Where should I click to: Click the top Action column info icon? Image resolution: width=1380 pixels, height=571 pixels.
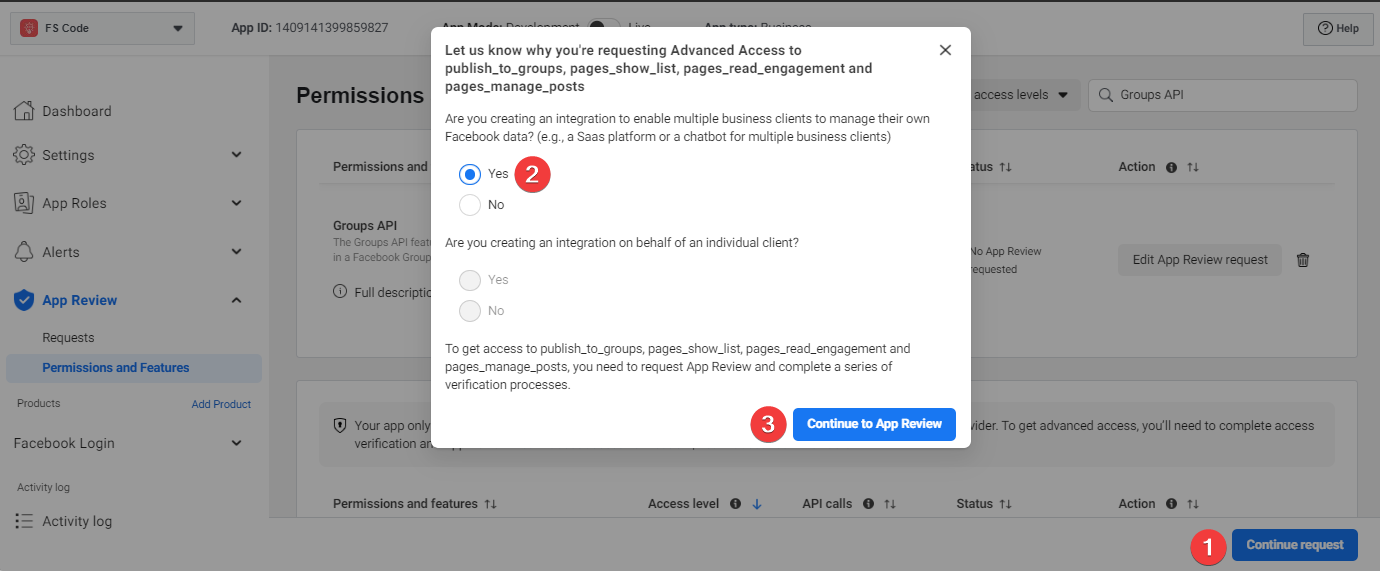pyautogui.click(x=1171, y=167)
